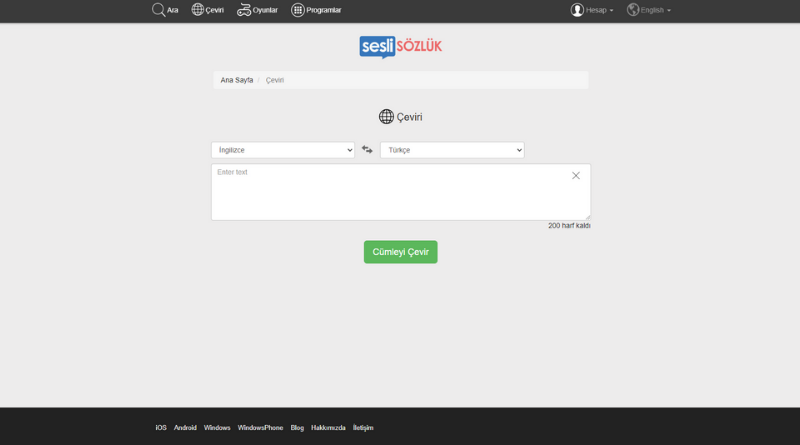Click the Ara search magnifier icon

158,10
